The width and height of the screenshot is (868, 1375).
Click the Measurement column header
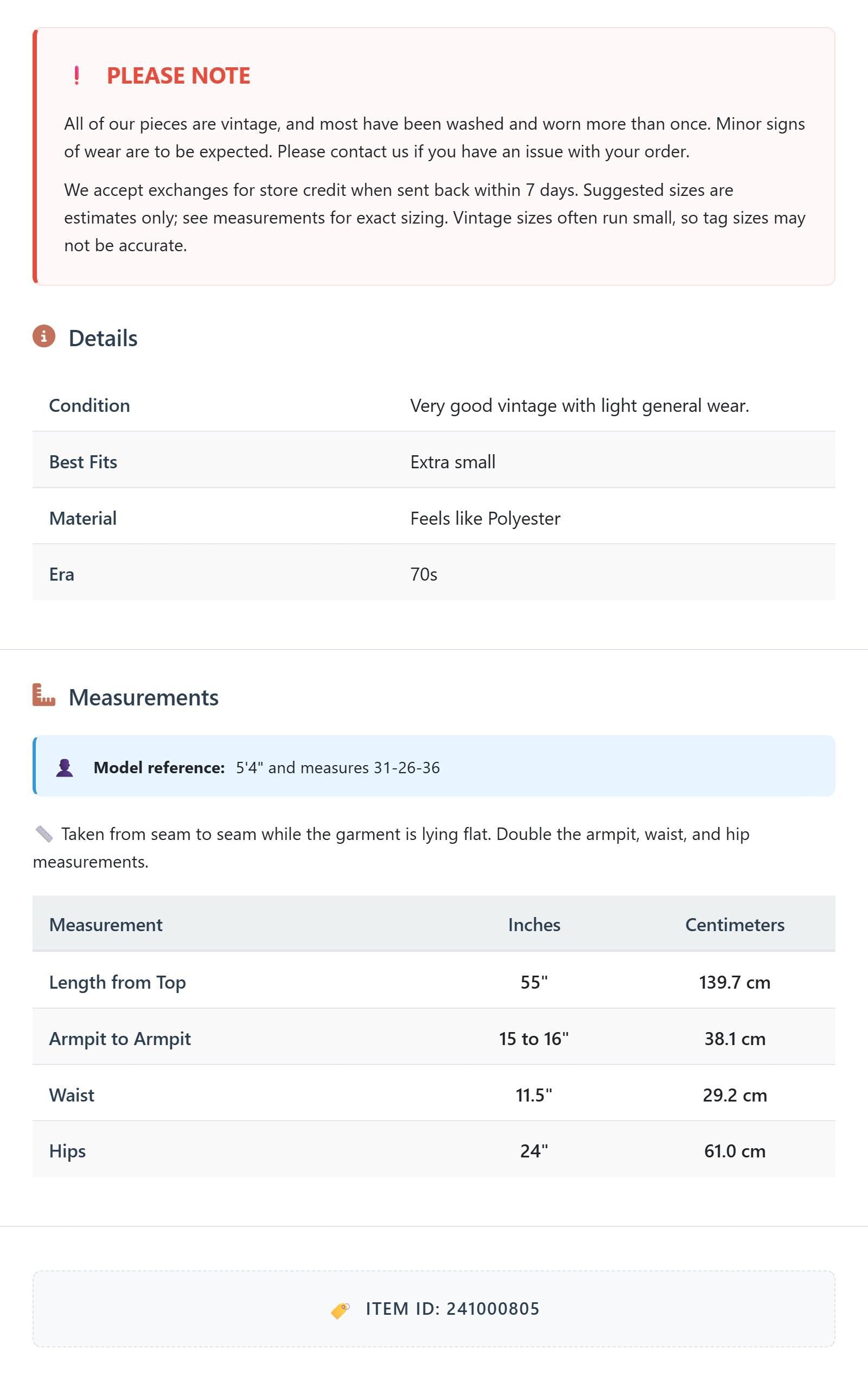106,925
